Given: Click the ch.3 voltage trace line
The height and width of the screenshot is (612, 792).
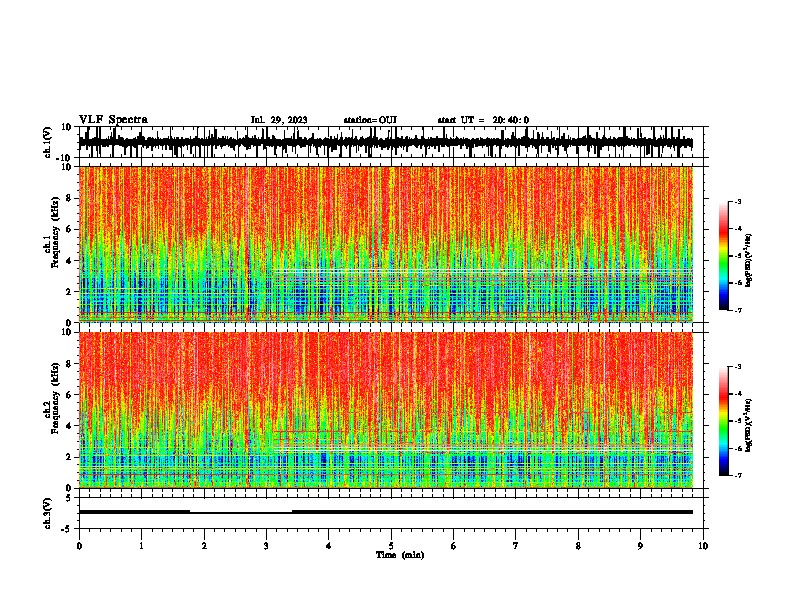Looking at the screenshot, I should tap(386, 512).
